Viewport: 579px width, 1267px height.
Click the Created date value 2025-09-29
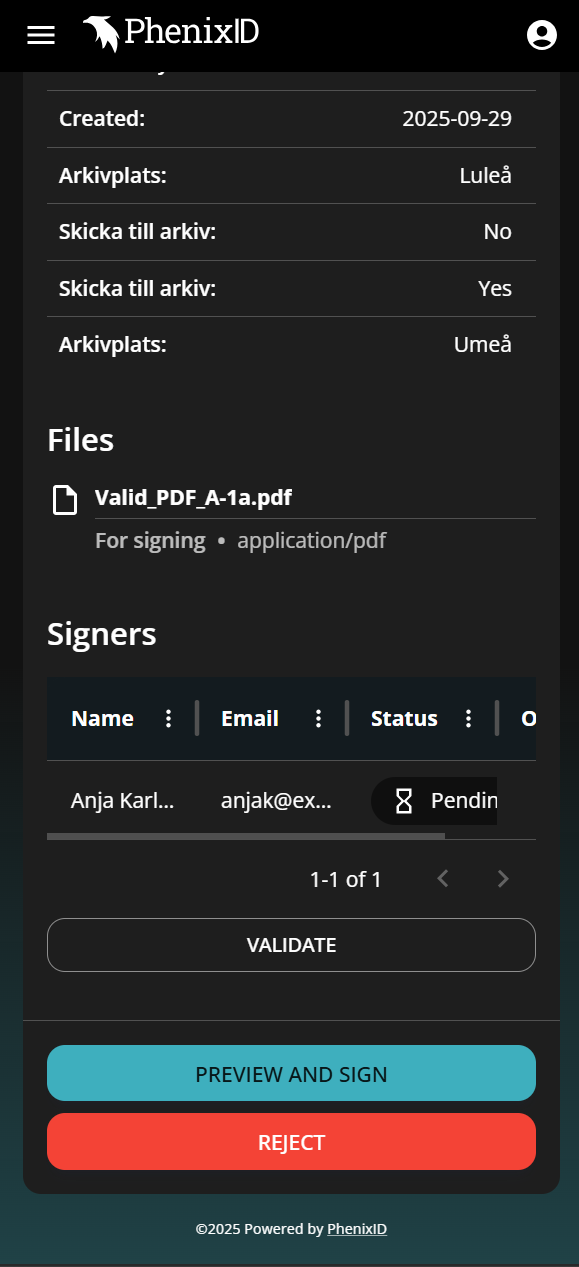click(x=457, y=119)
